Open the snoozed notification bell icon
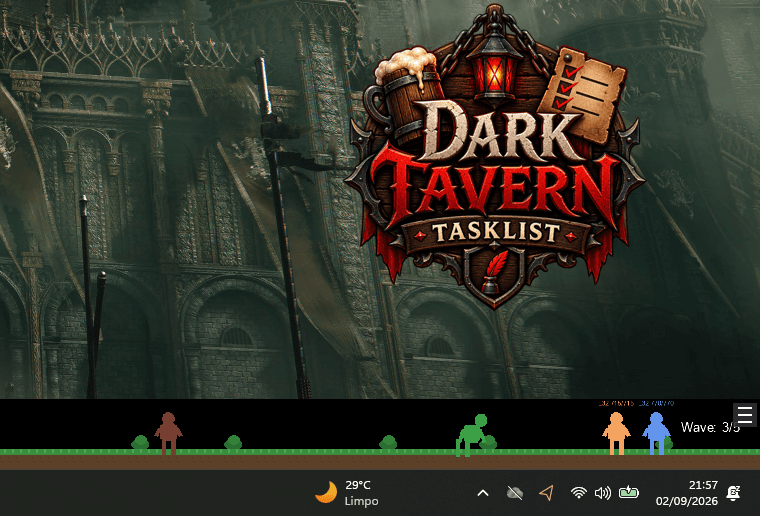Image resolution: width=760 pixels, height=516 pixels. (733, 493)
